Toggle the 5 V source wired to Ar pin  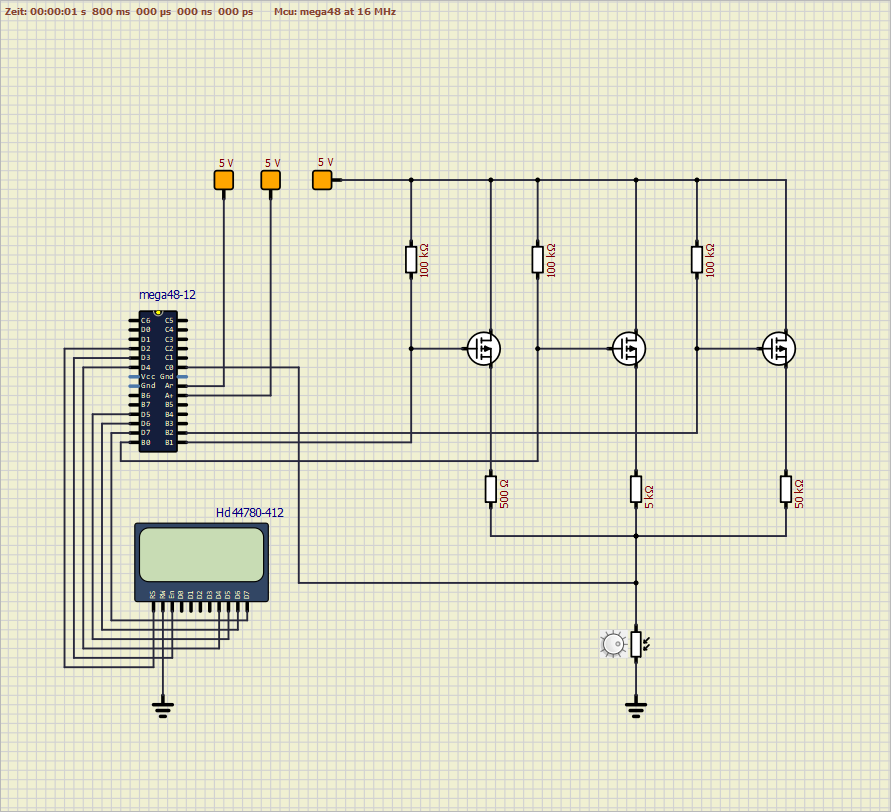click(223, 180)
